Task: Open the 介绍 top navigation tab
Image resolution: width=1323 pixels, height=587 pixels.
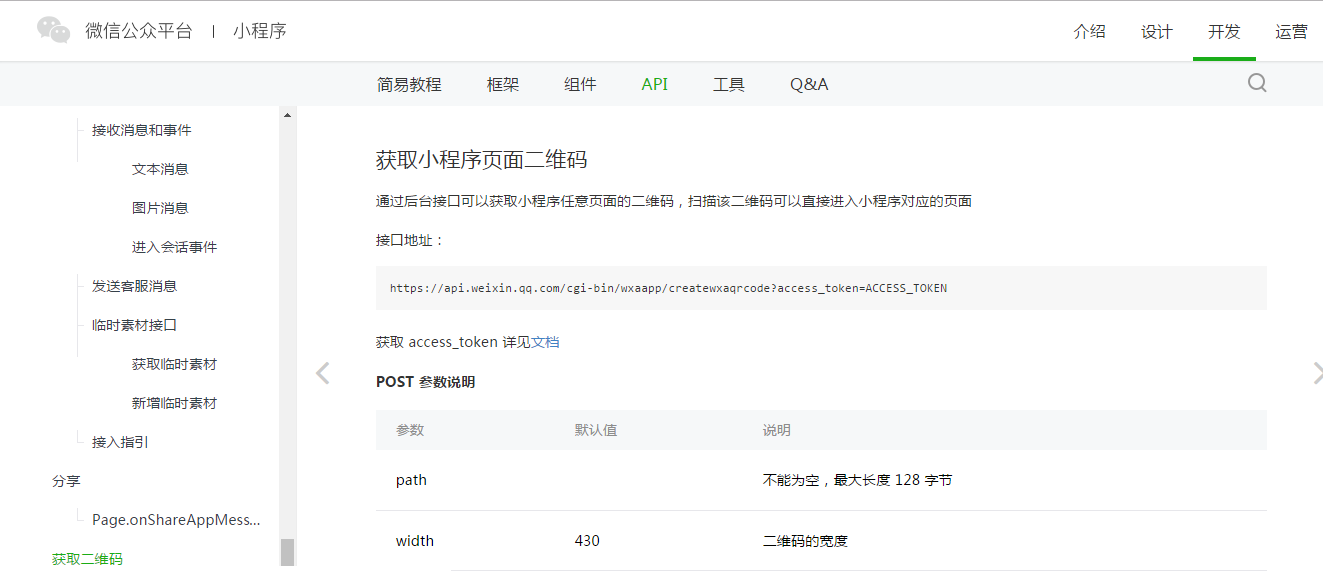Action: [1089, 31]
